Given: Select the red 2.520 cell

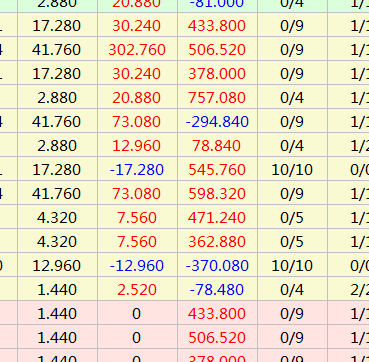Looking at the screenshot, I should point(137,289).
